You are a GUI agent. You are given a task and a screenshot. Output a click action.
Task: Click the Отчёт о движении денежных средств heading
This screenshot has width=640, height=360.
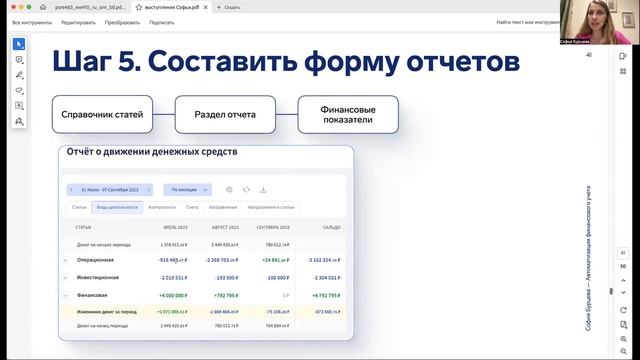tap(152, 152)
